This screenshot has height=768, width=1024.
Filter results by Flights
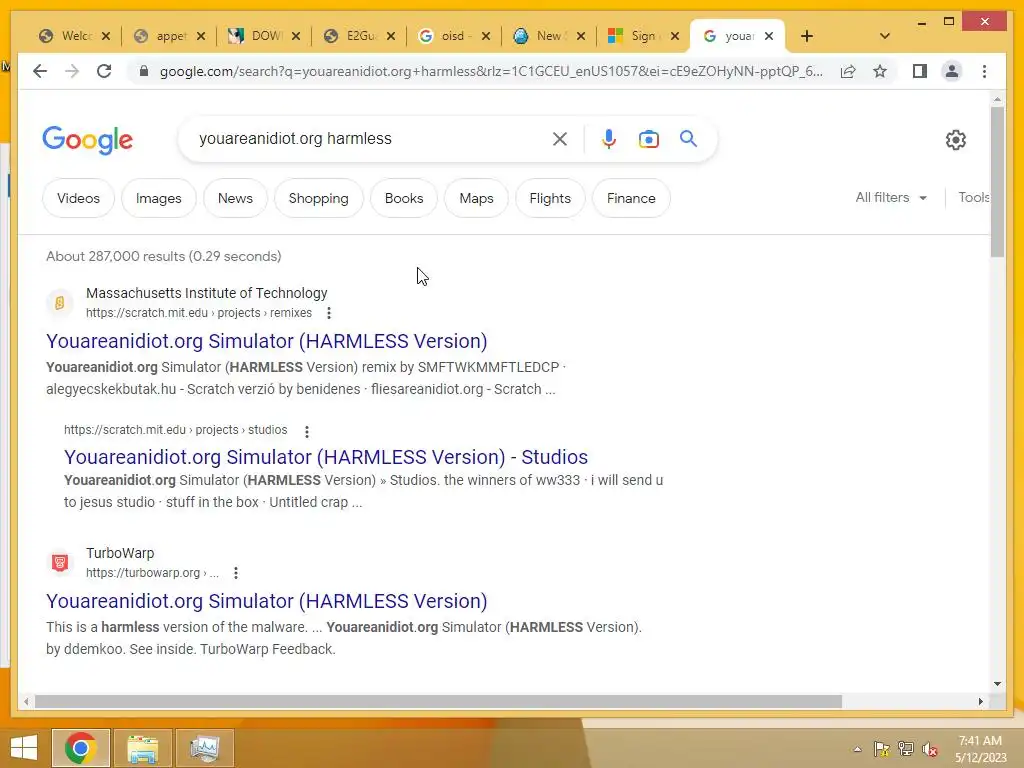(550, 198)
